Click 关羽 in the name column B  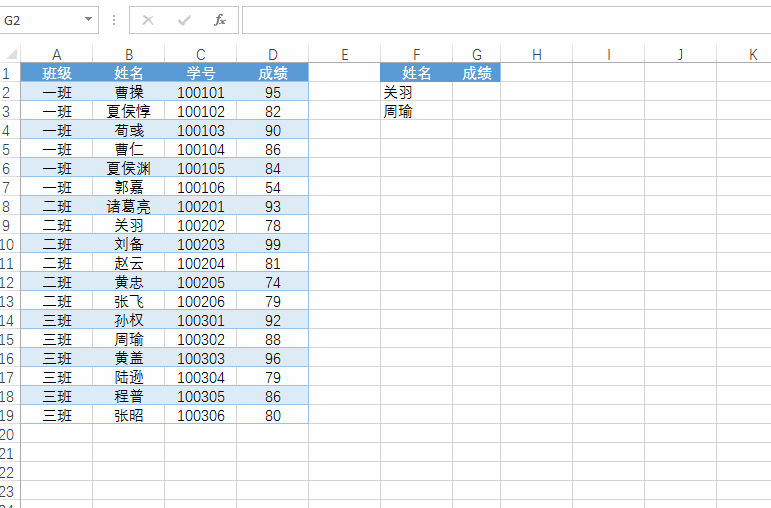pyautogui.click(x=128, y=225)
